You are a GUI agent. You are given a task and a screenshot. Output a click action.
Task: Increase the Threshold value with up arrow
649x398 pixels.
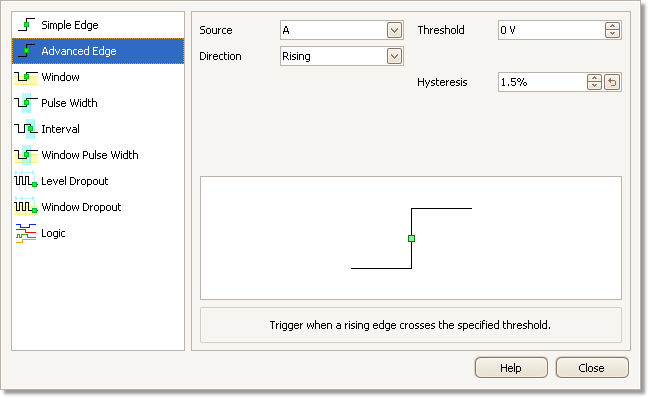[612, 26]
